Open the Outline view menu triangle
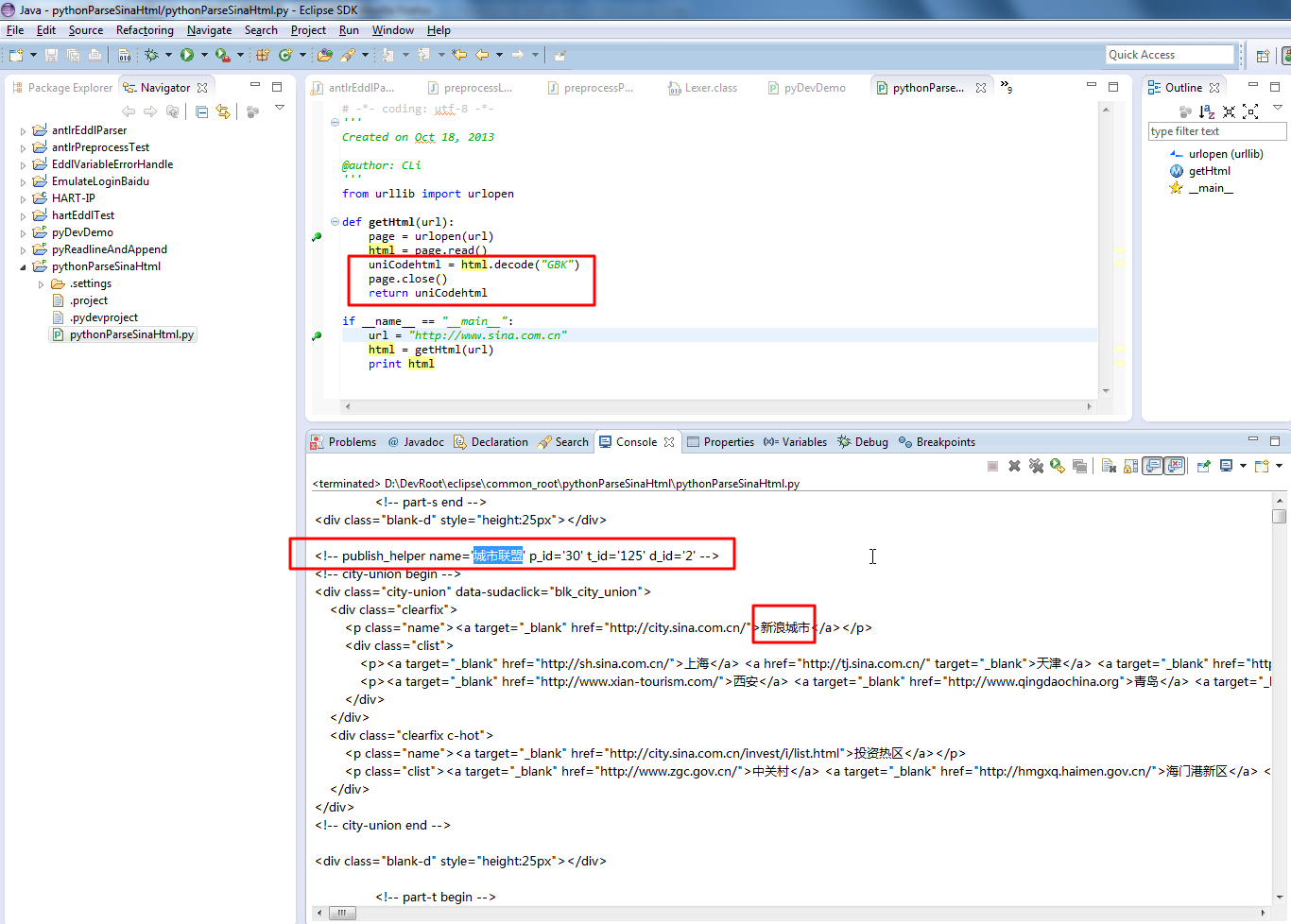Image resolution: width=1291 pixels, height=924 pixels. click(1278, 108)
